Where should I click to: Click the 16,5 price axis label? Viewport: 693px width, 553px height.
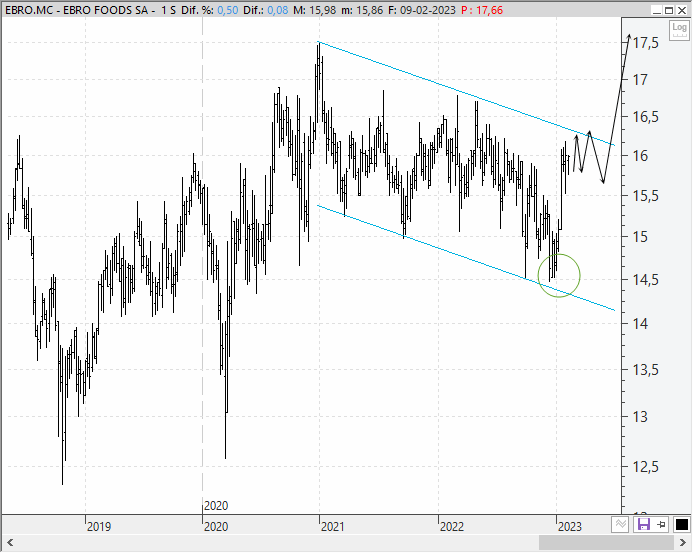[646, 117]
